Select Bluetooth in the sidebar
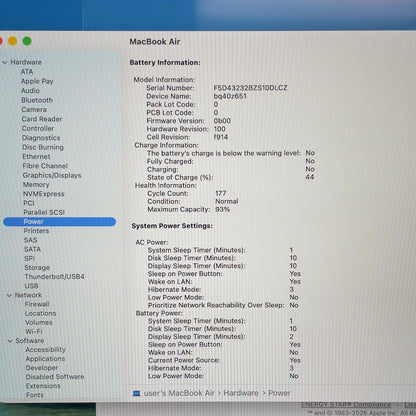This screenshot has height=416, width=416. (37, 100)
